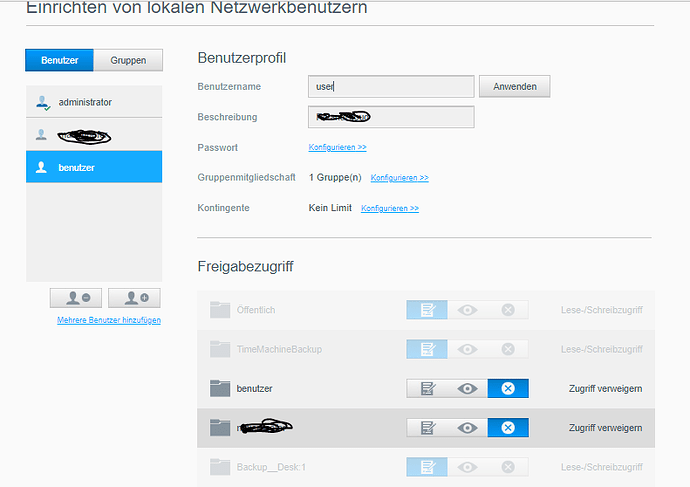690x487 pixels.
Task: Click read/write icon for TimeMachineBackup share
Action: click(x=427, y=349)
